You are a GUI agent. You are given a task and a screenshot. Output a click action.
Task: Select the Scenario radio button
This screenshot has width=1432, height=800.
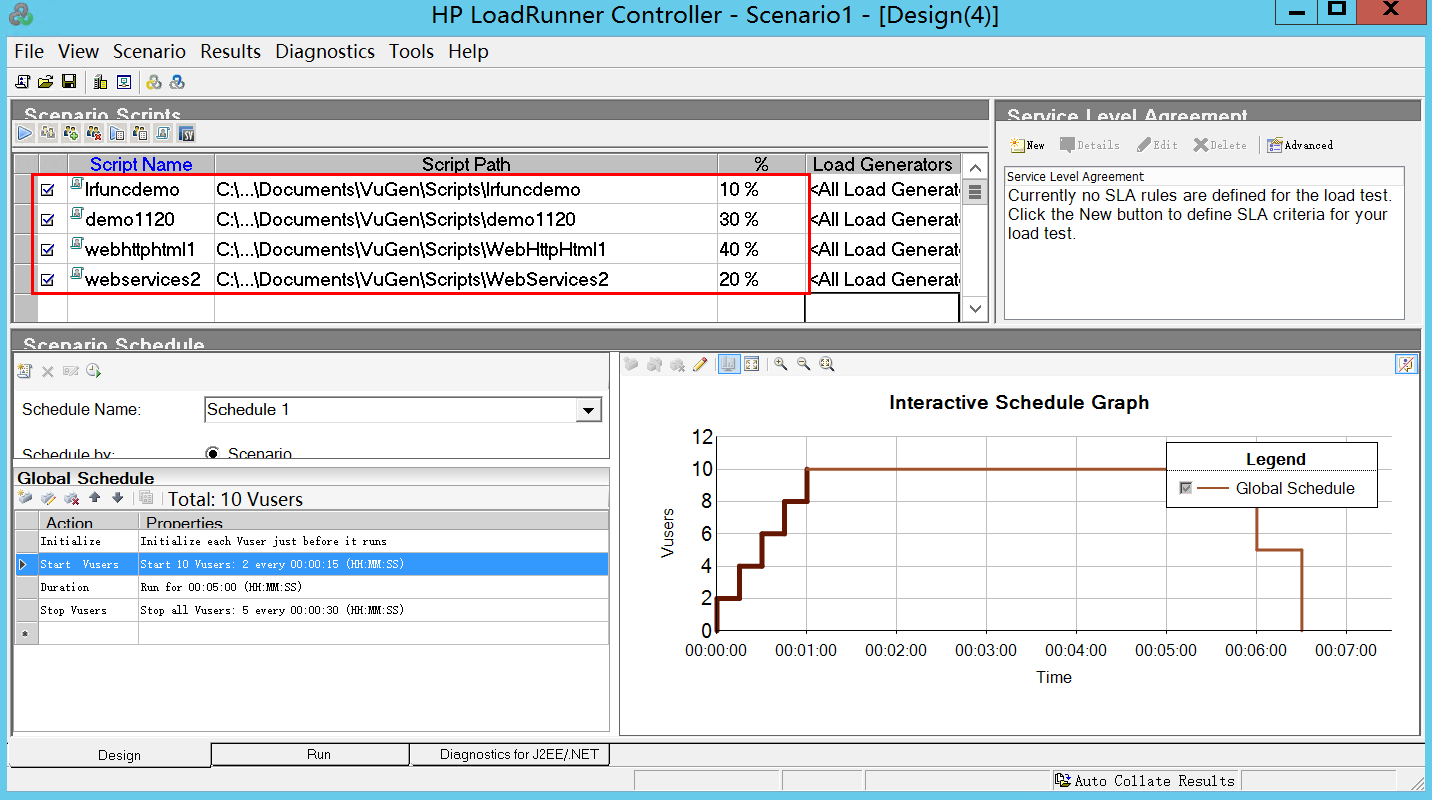[x=213, y=453]
